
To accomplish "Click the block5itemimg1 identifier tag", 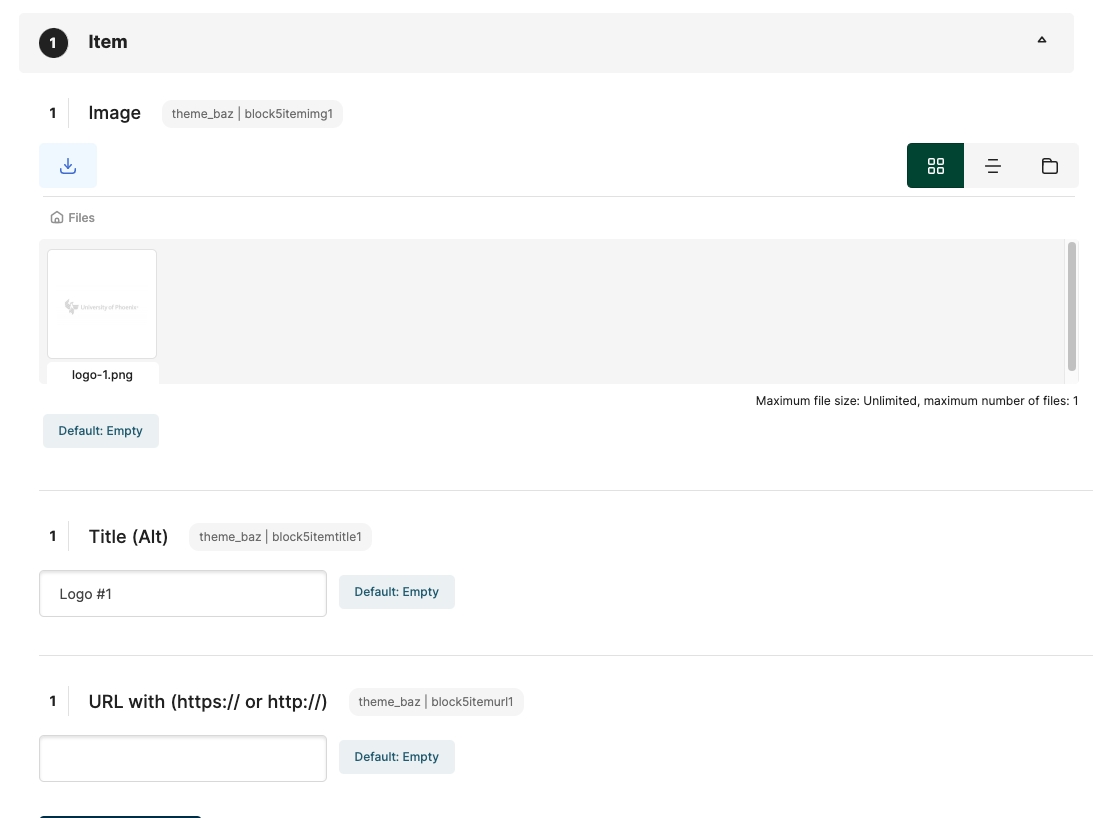I will 252,114.
